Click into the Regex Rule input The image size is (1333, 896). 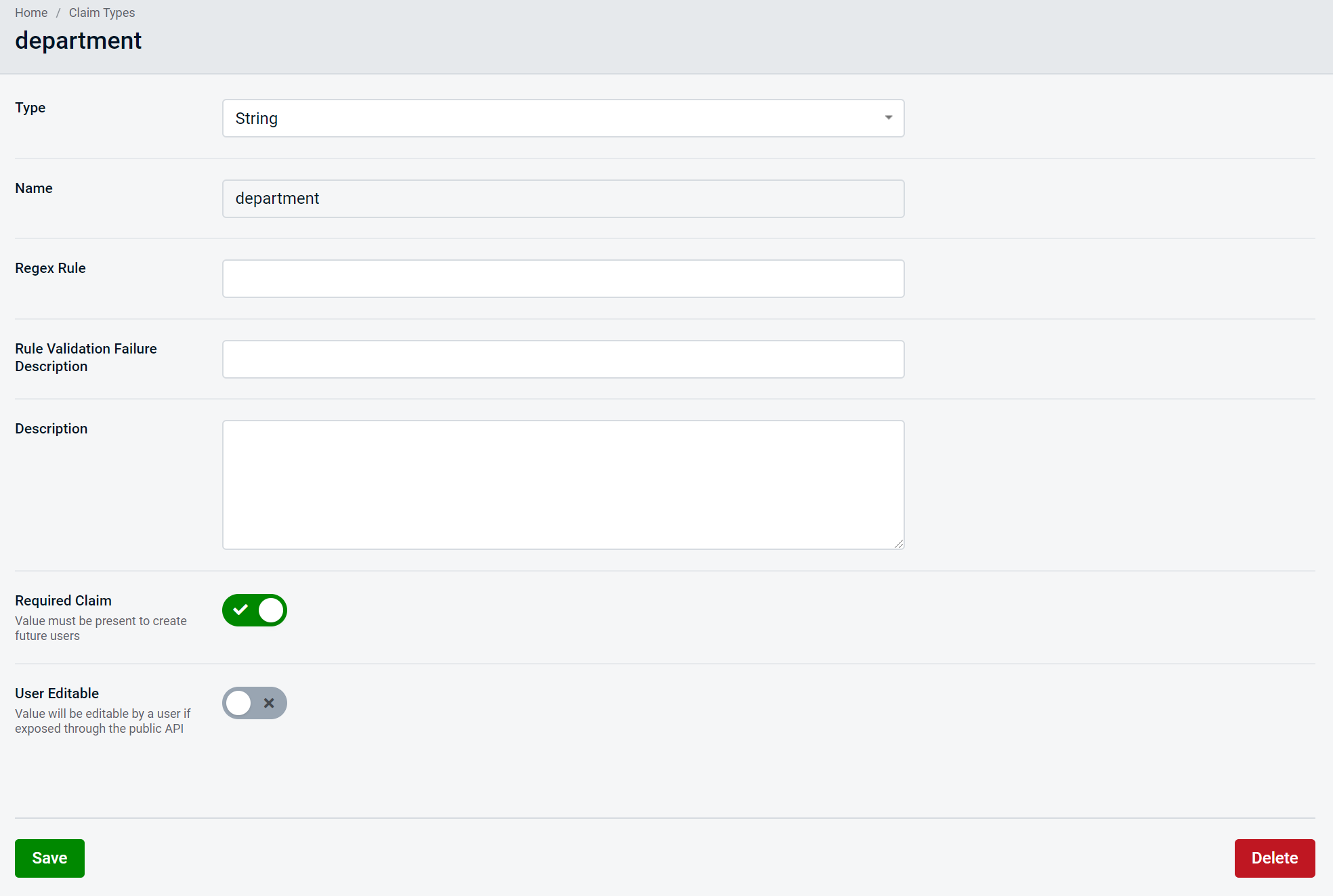point(562,278)
